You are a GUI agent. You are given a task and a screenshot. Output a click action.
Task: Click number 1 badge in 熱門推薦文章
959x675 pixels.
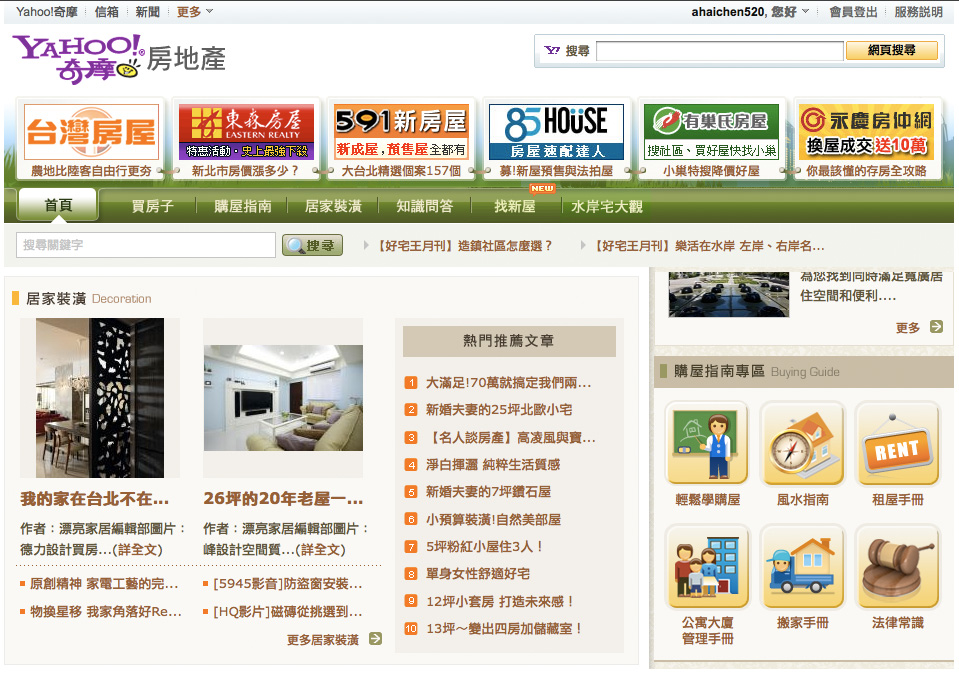411,383
